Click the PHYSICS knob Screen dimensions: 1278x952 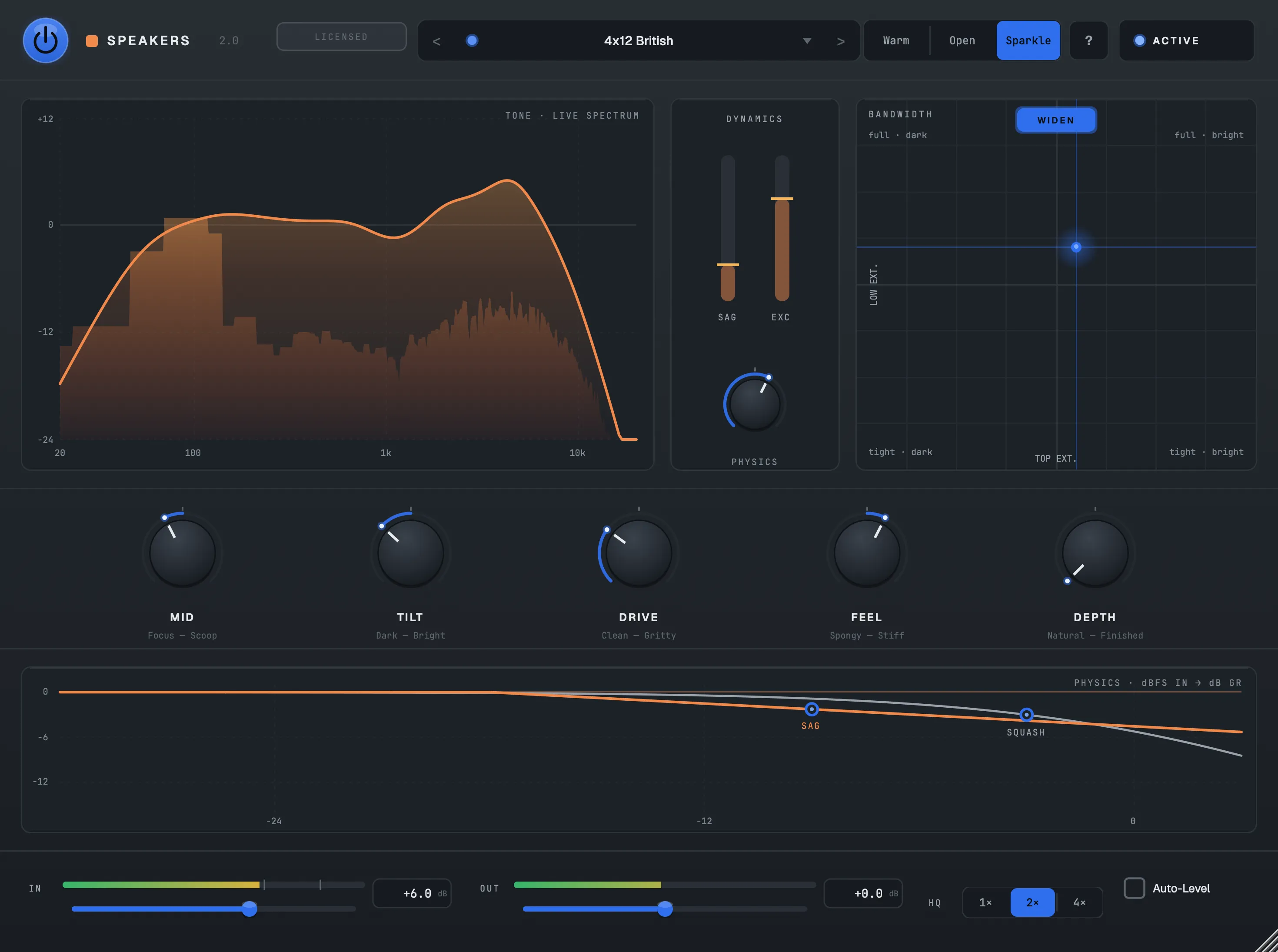pos(755,403)
